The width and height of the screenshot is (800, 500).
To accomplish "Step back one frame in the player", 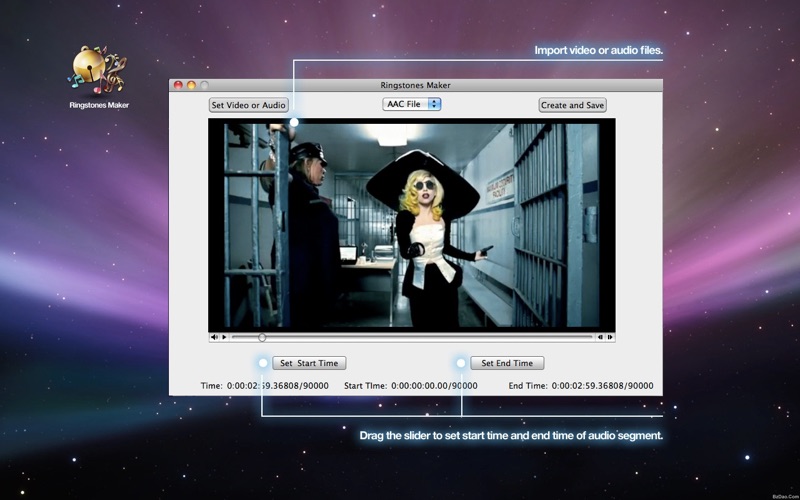I will click(x=601, y=337).
